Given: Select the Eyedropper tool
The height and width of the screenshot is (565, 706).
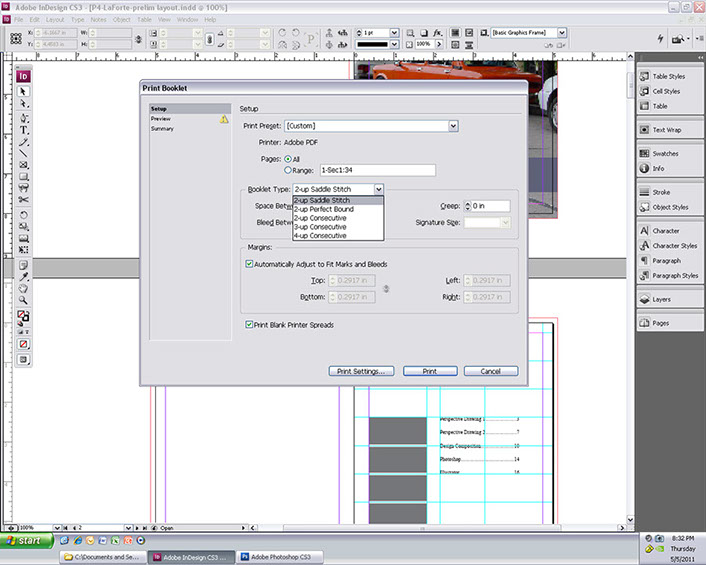Looking at the screenshot, I should tap(23, 277).
